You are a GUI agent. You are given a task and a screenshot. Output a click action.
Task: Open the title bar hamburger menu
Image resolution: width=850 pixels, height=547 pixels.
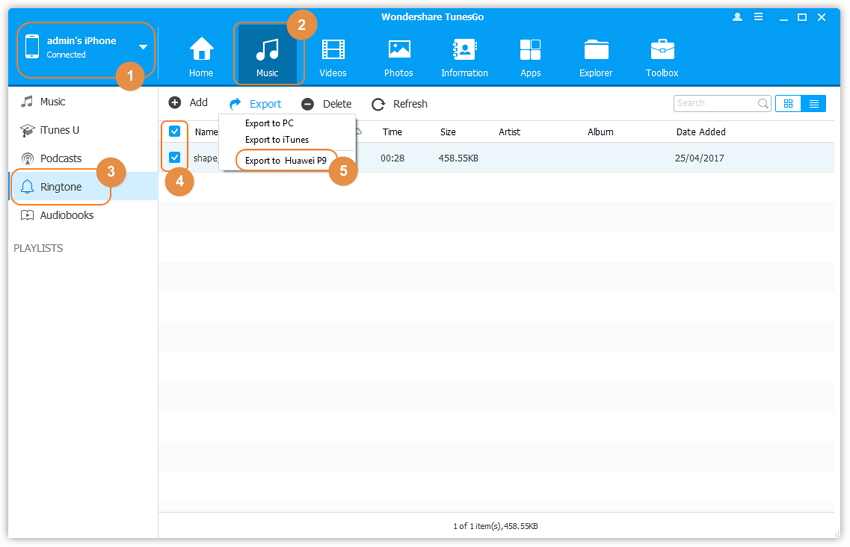[759, 17]
